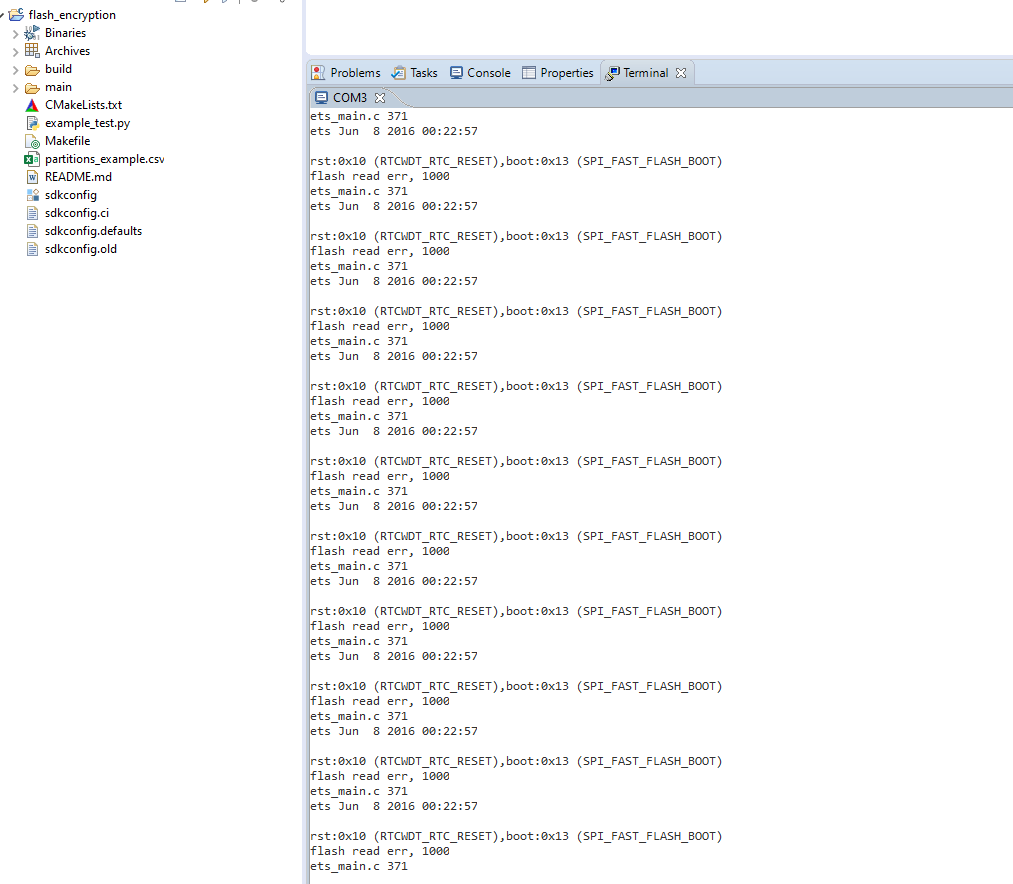Select the Properties tab
The width and height of the screenshot is (1013, 884).
pos(557,72)
